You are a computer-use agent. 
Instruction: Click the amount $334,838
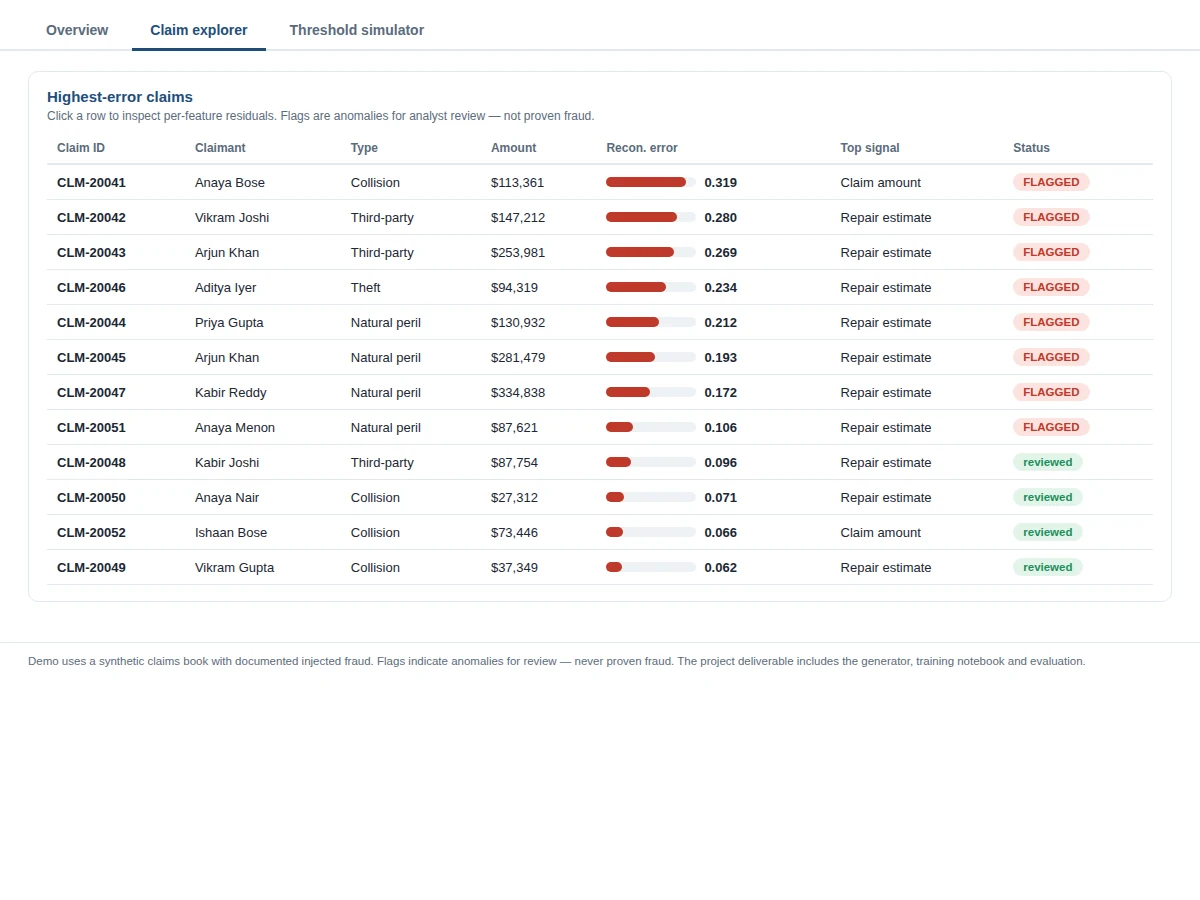click(518, 392)
